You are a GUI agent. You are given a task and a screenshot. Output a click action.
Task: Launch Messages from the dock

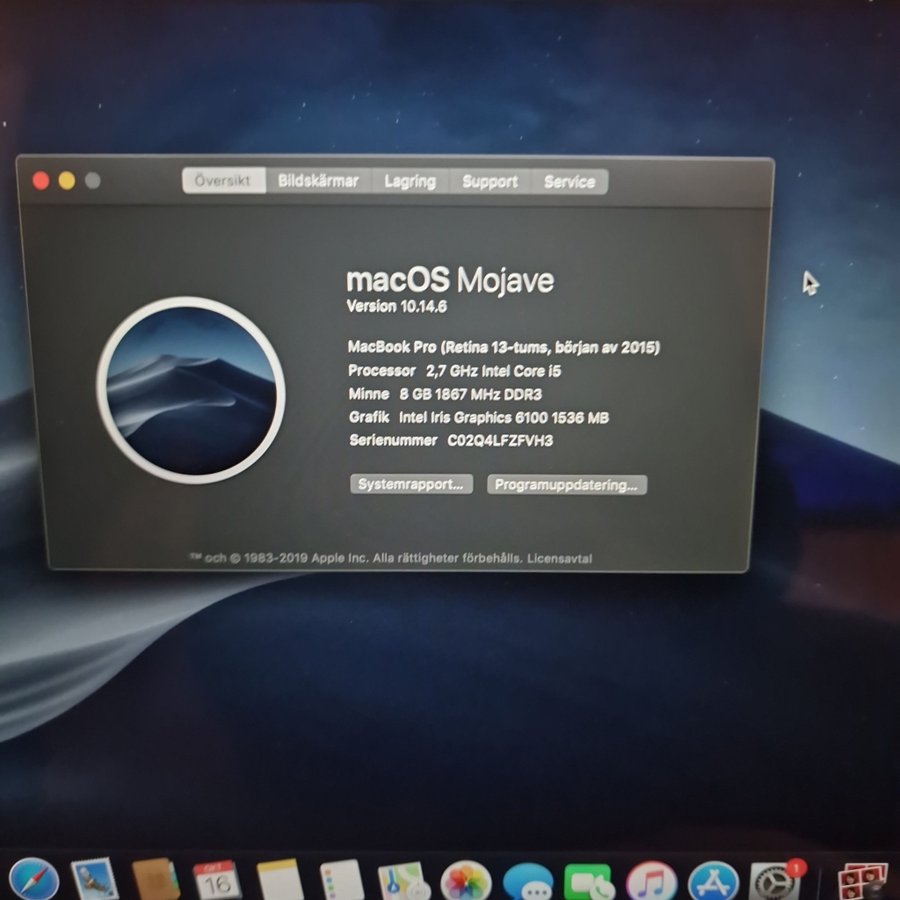click(527, 882)
